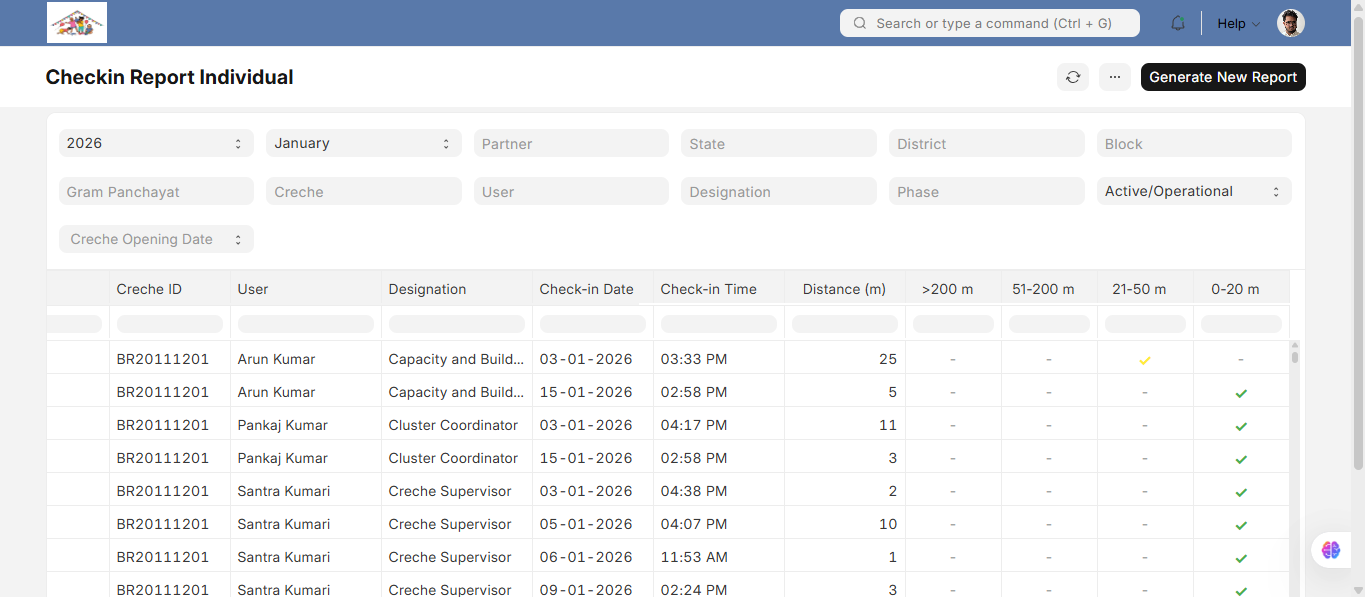1365x597 pixels.
Task: Click the pink brain assistant icon
Action: 1330,550
